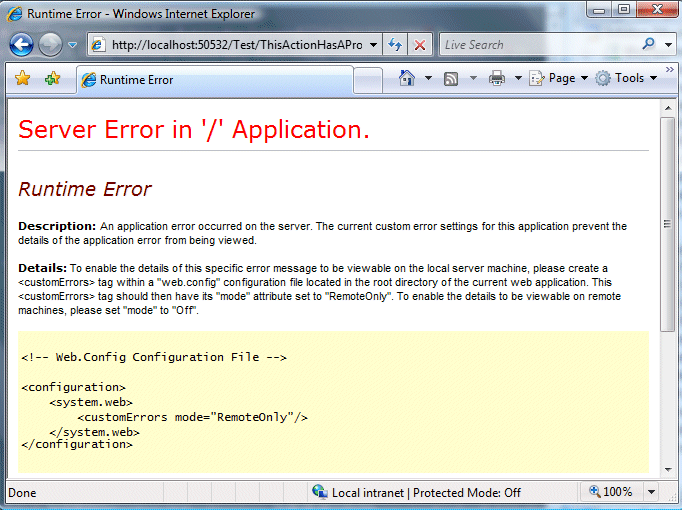Expand the Home button dropdown
Screen dimensions: 682x510
coord(428,78)
